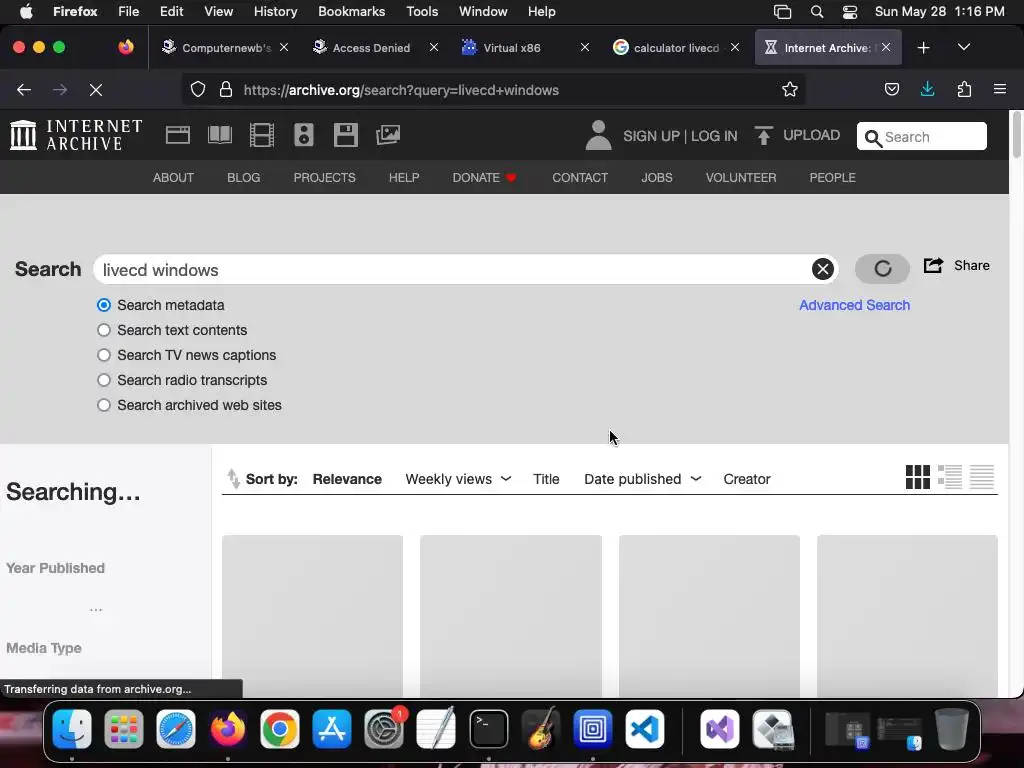Open Firefox downloads panel
The height and width of the screenshot is (768, 1024).
point(927,89)
